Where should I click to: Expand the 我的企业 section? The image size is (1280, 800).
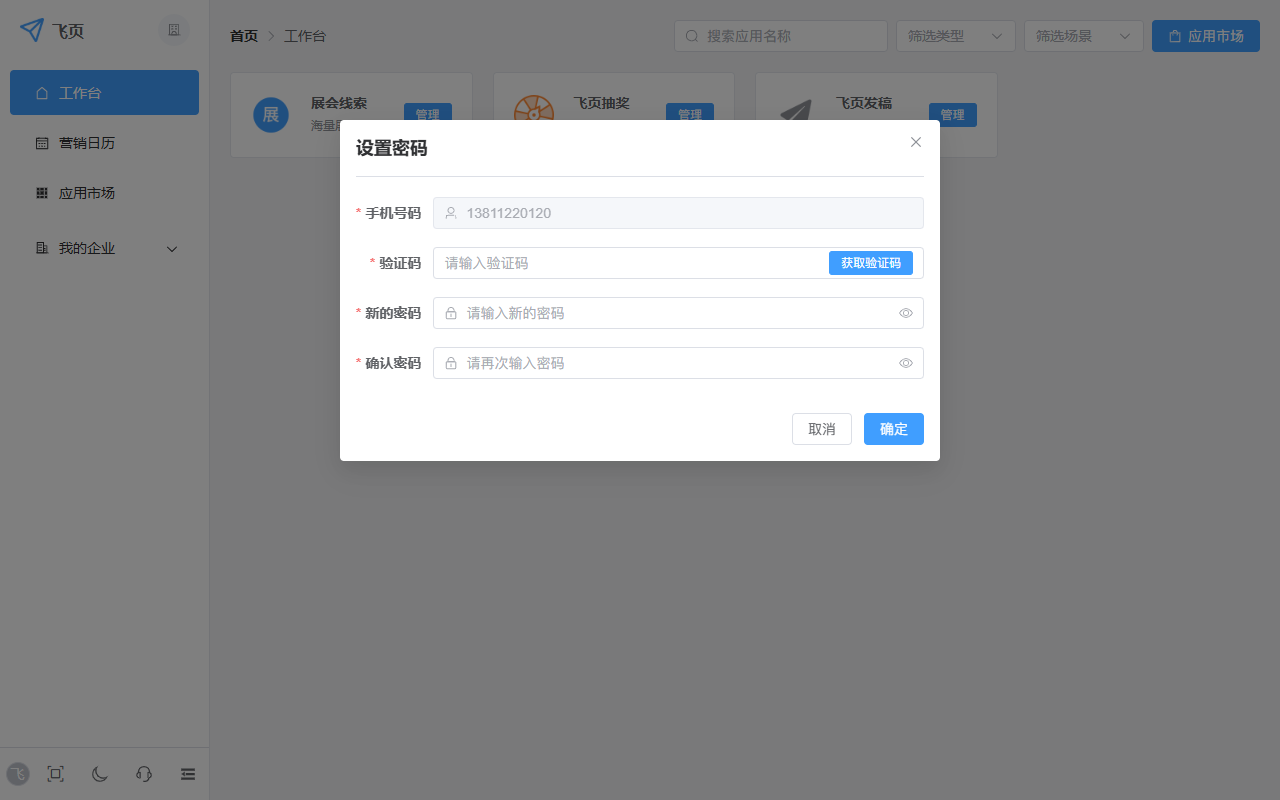(x=171, y=248)
